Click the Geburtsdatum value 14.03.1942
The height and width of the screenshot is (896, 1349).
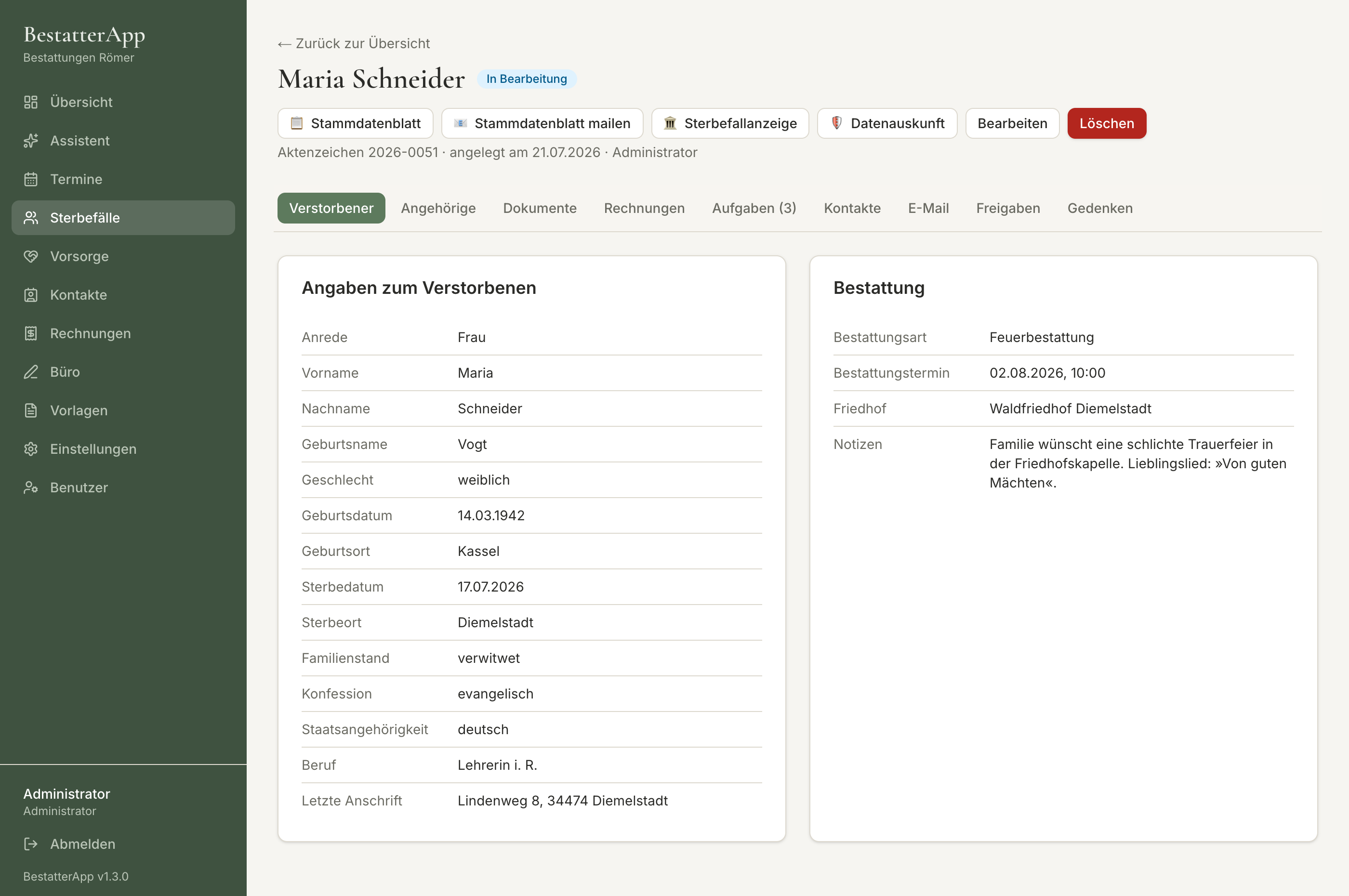[x=491, y=515]
